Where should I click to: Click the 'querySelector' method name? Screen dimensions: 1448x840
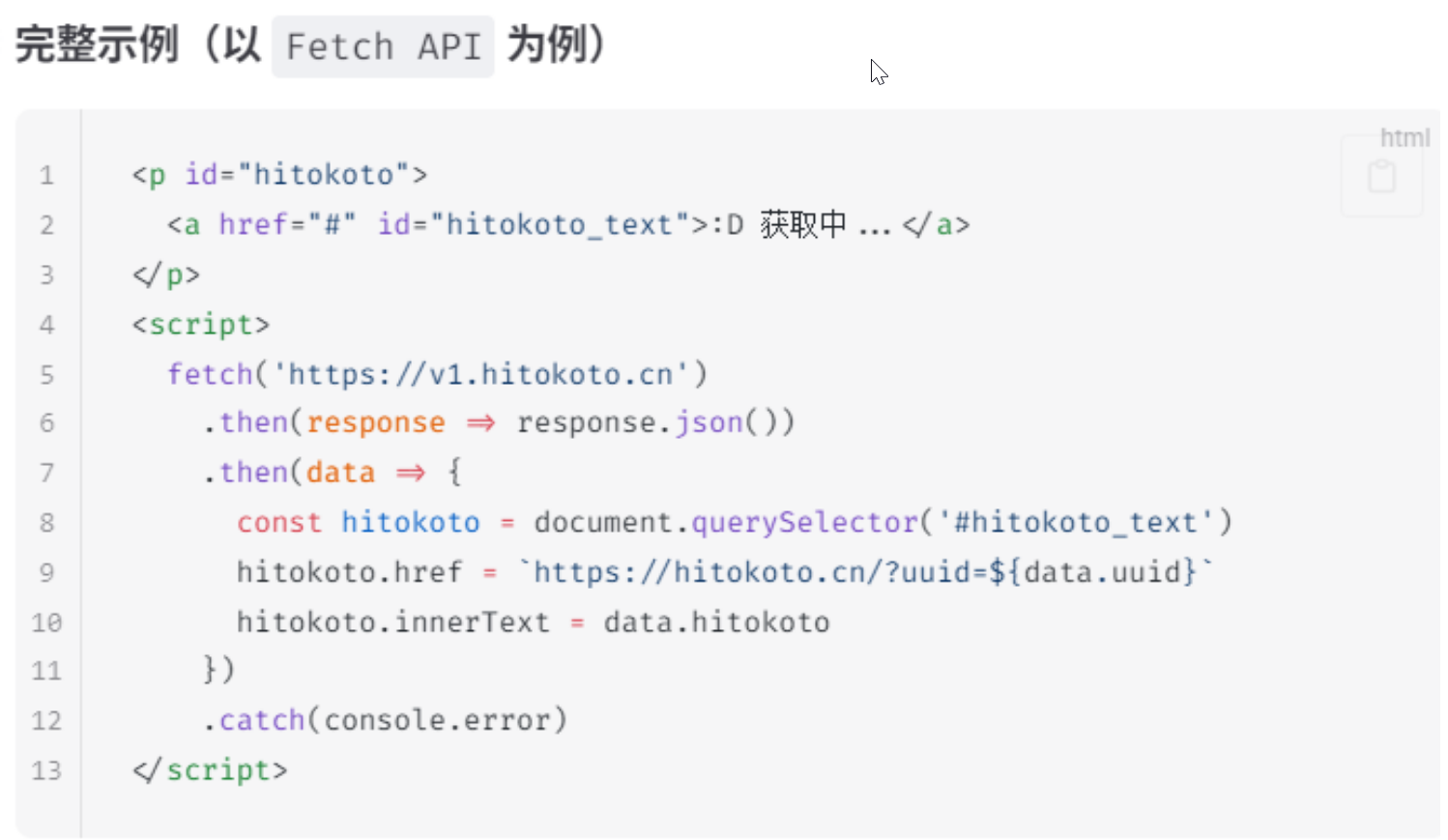tap(804, 522)
